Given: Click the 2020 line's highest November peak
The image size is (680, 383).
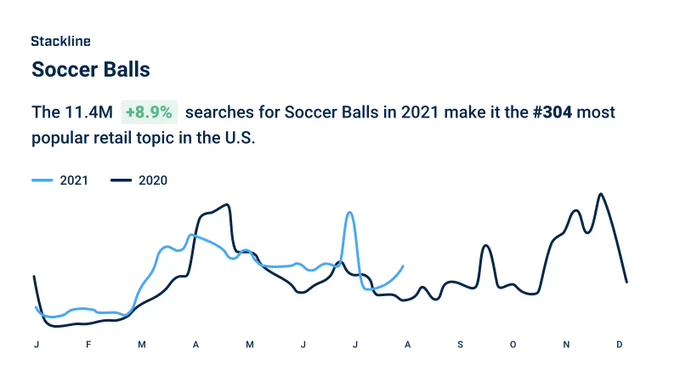Looking at the screenshot, I should coord(601,194).
